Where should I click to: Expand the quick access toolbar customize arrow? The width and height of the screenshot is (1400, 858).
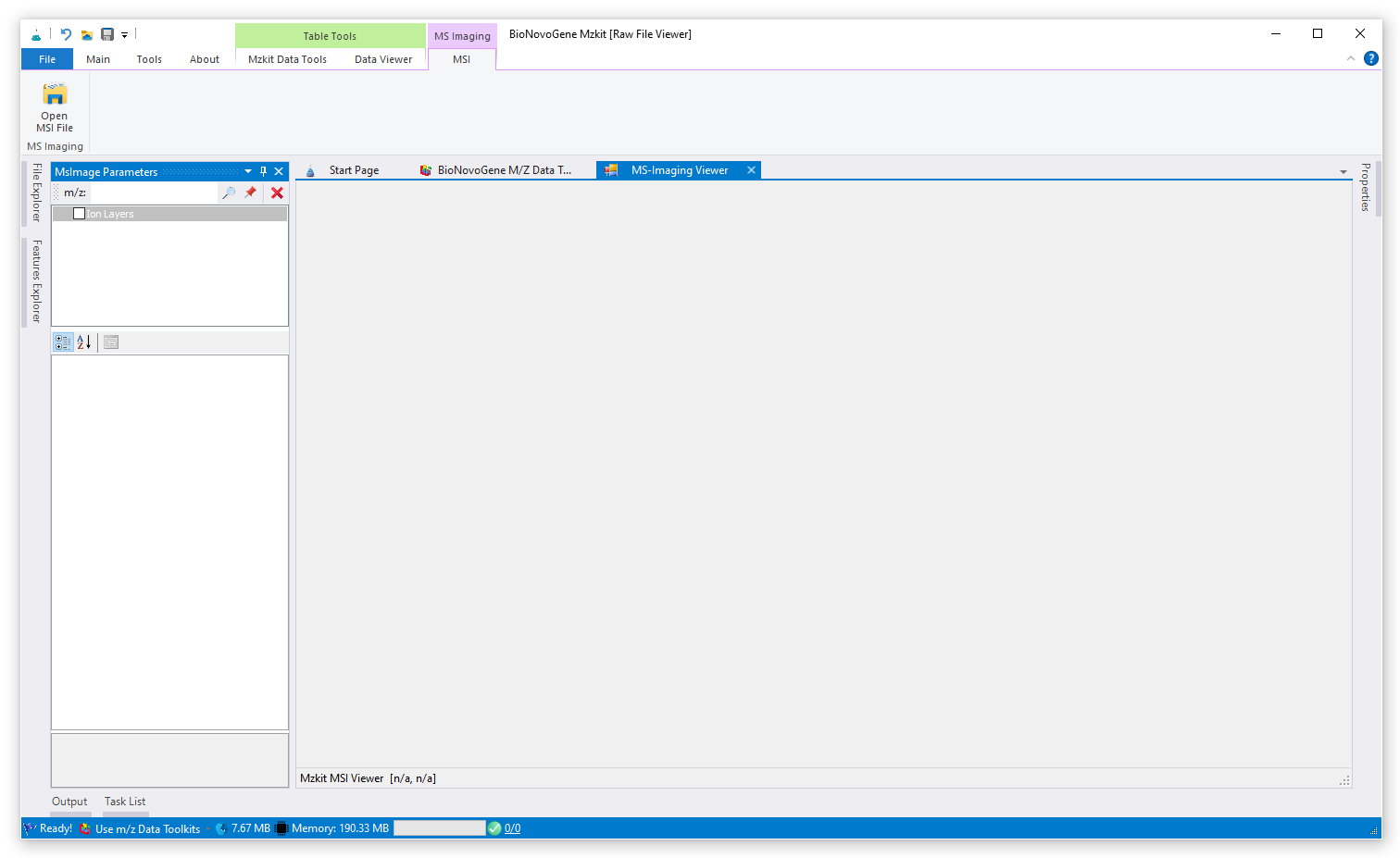(124, 35)
